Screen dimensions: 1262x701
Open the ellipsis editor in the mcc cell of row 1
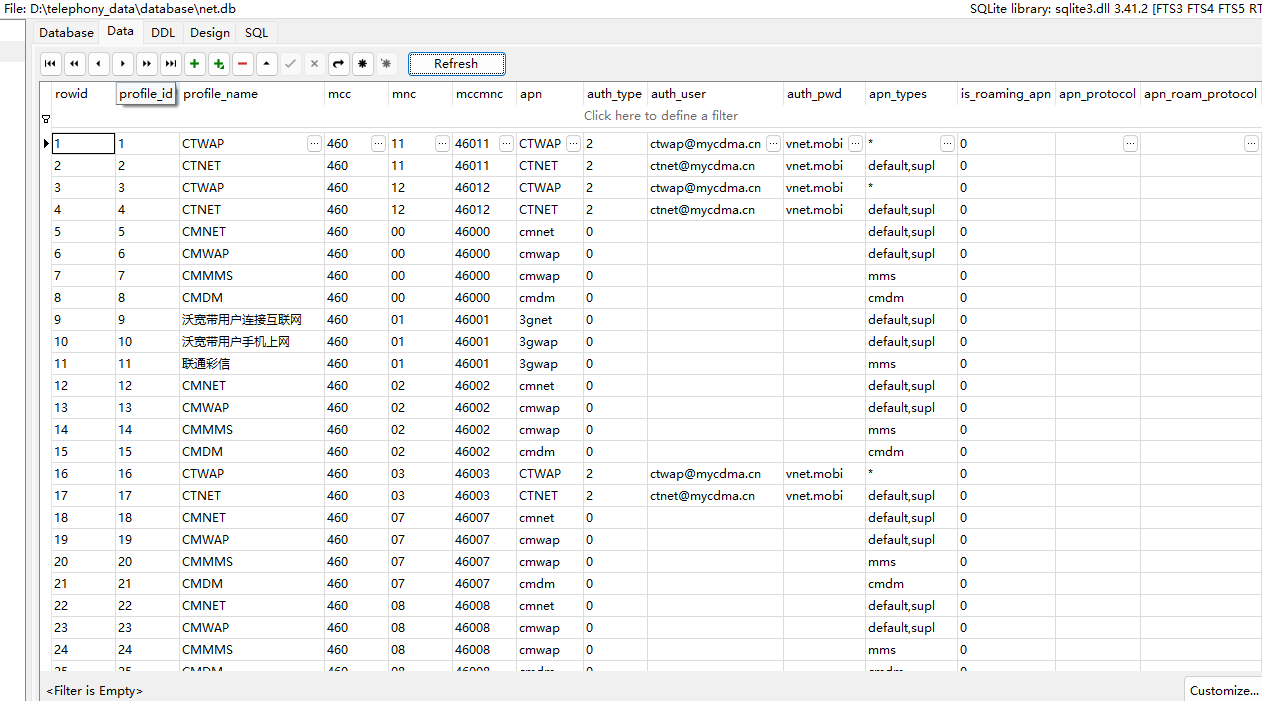click(378, 144)
